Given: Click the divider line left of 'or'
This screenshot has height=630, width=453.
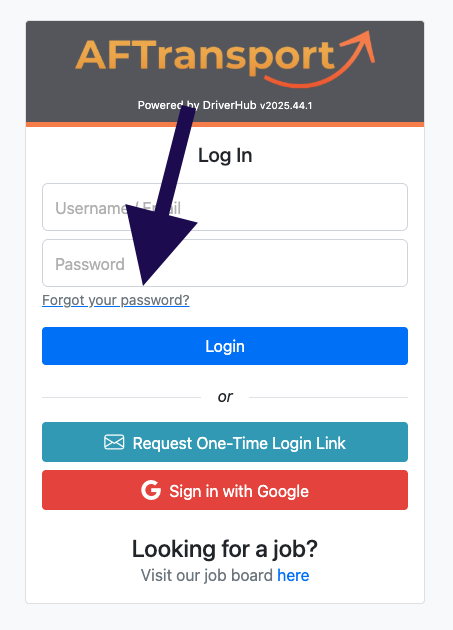Looking at the screenshot, I should click(121, 397).
